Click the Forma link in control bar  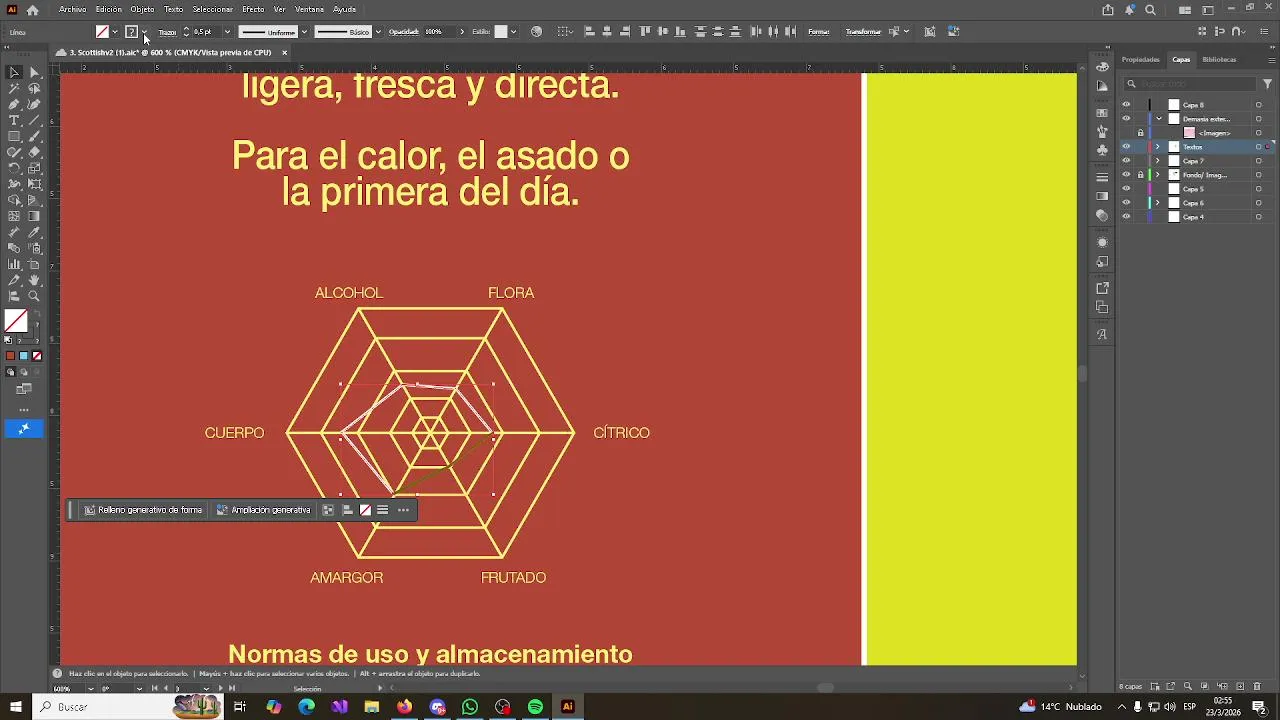click(819, 32)
